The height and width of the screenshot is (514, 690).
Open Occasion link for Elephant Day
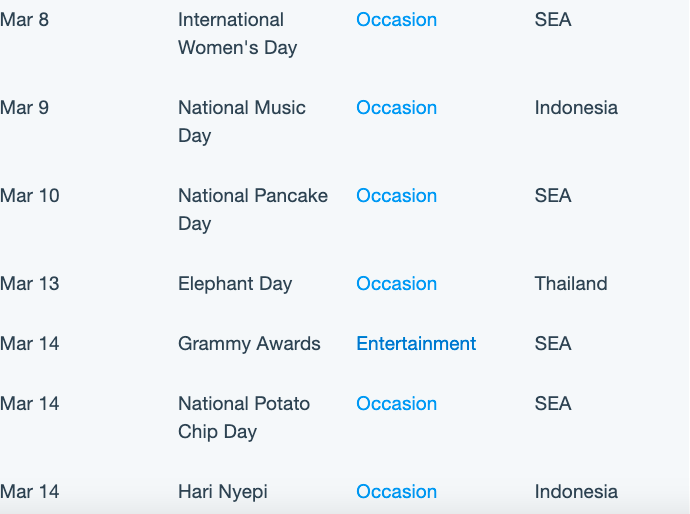coord(396,284)
